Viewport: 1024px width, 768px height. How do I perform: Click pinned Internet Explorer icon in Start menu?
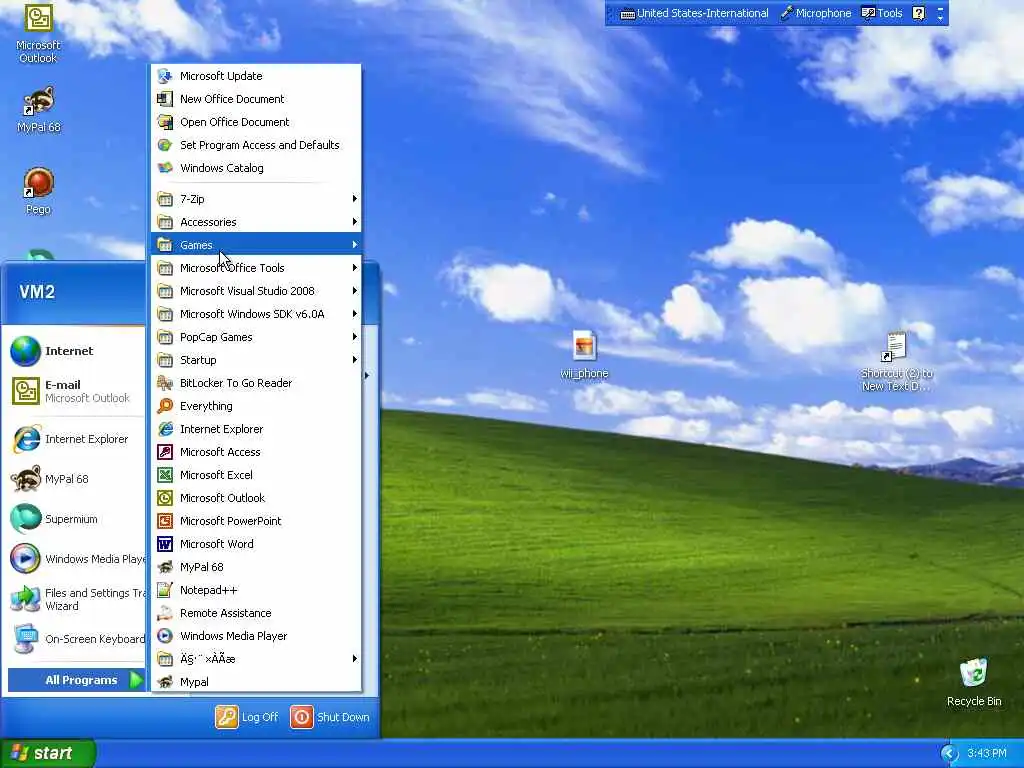pos(26,439)
